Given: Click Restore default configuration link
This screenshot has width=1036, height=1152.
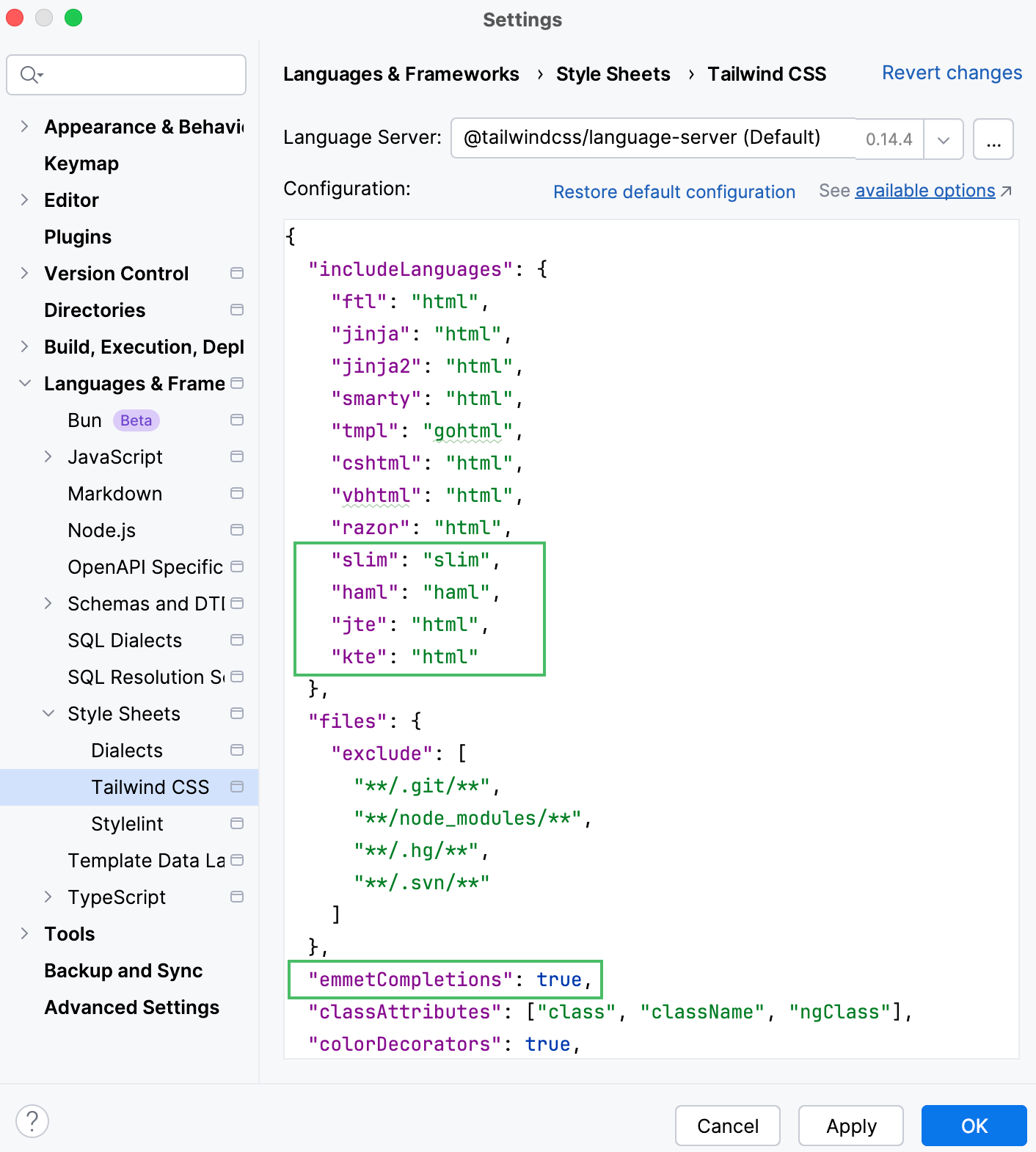Looking at the screenshot, I should click(674, 192).
